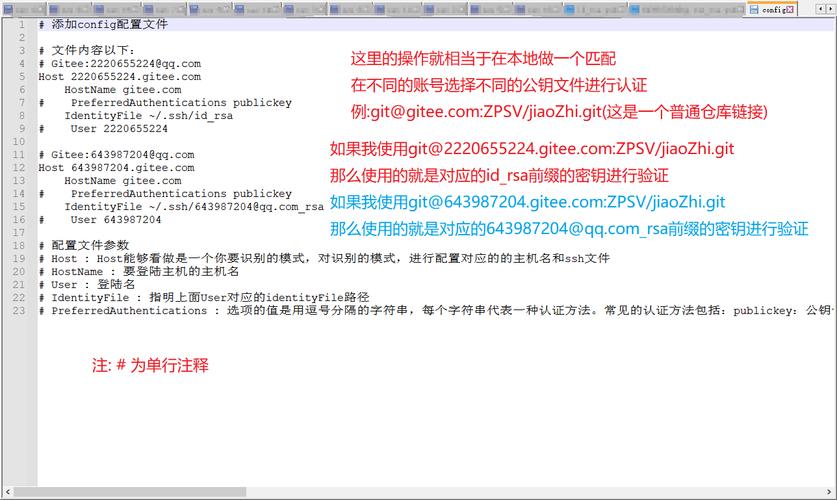
Task: Click line 22 describing IdentityFile path
Action: point(204,298)
